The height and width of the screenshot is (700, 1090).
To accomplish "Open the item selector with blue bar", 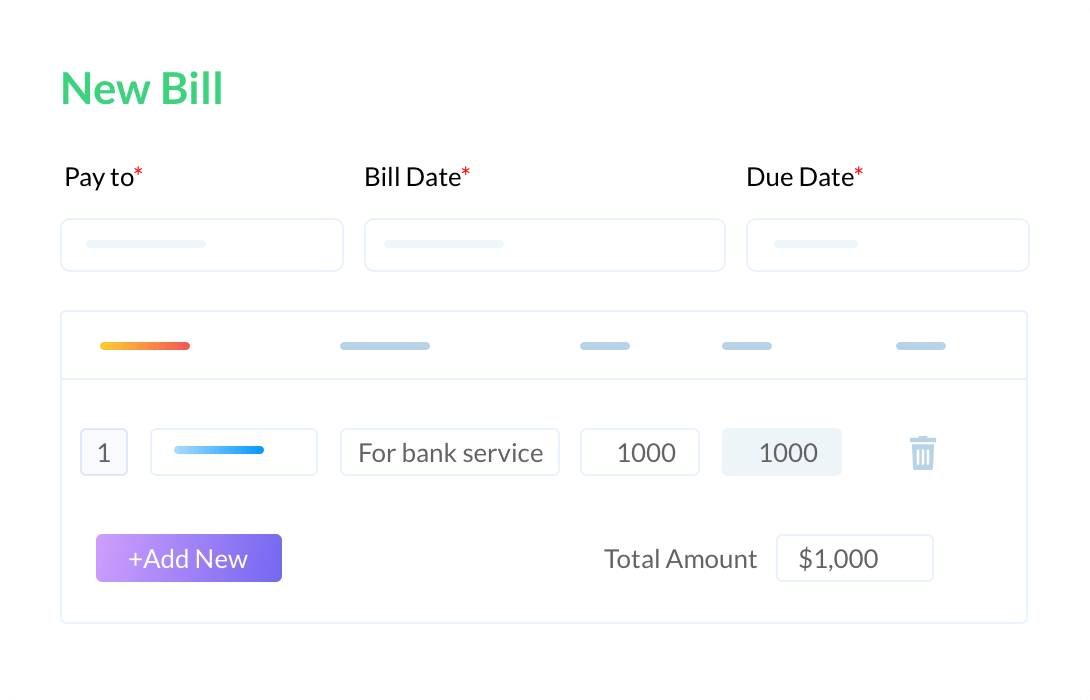I will [234, 453].
